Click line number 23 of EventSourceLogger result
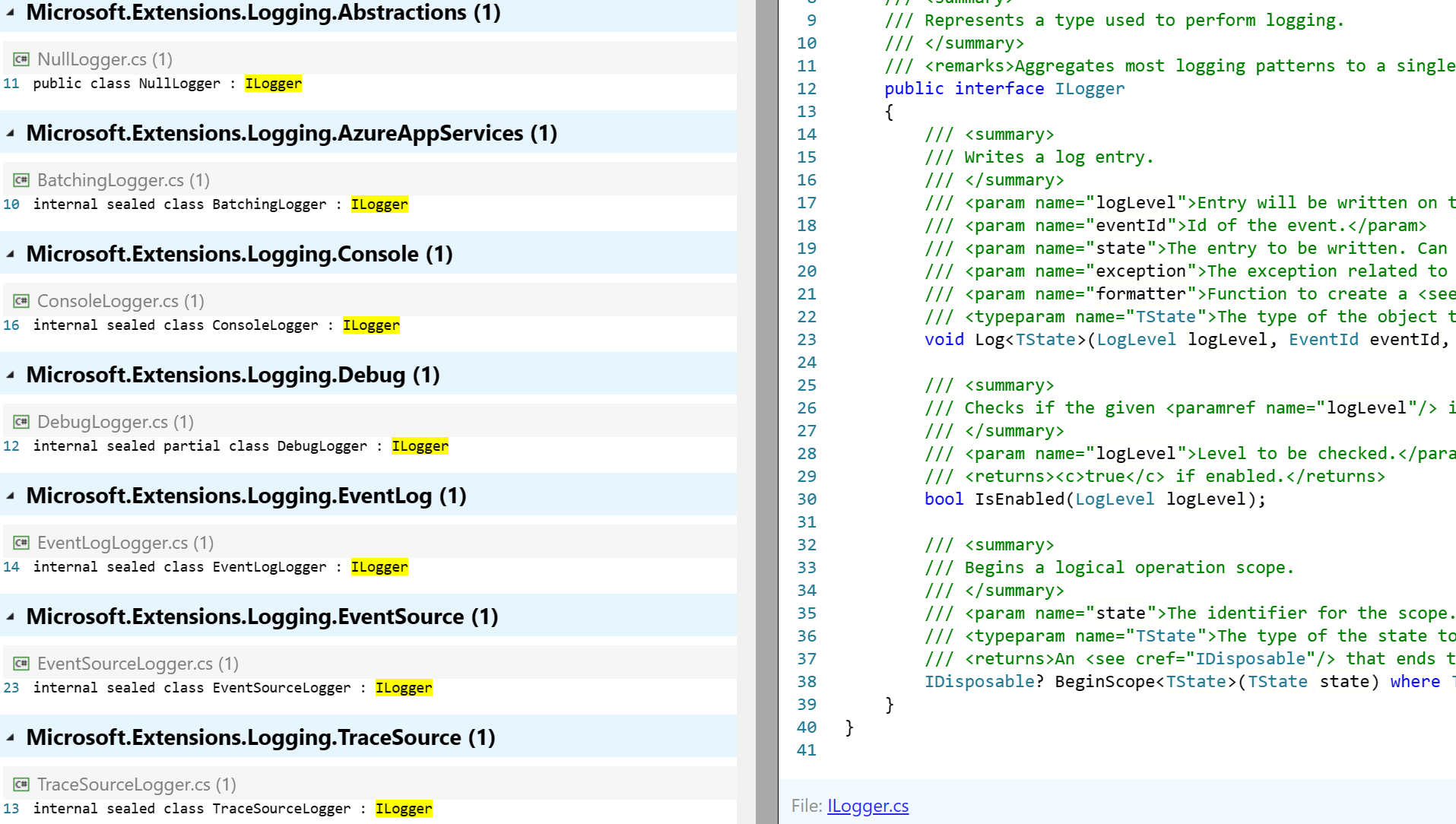This screenshot has width=1456, height=824. pyautogui.click(x=11, y=688)
